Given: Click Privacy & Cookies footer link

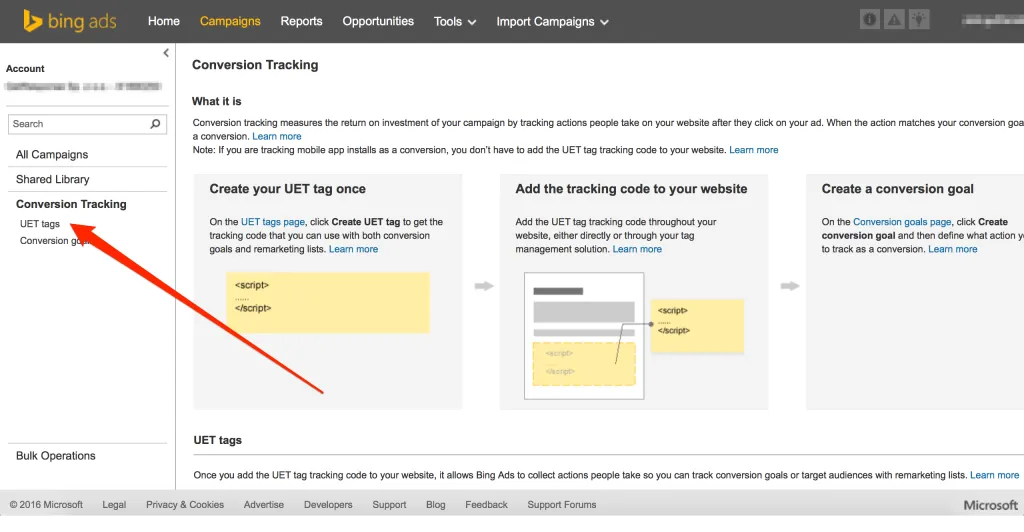Looking at the screenshot, I should coord(185,505).
